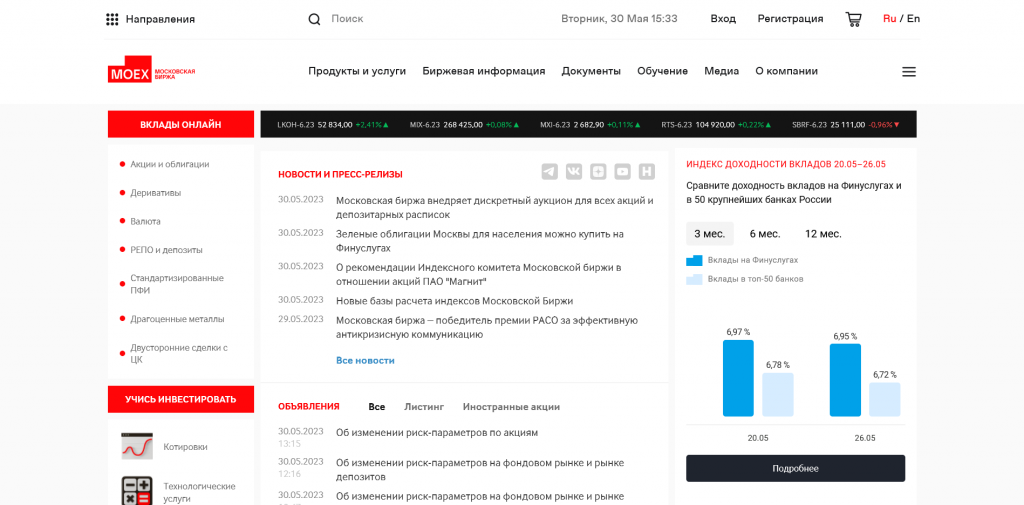Open news about дискретный аукцион для акций
The image size is (1024, 505).
pos(494,207)
